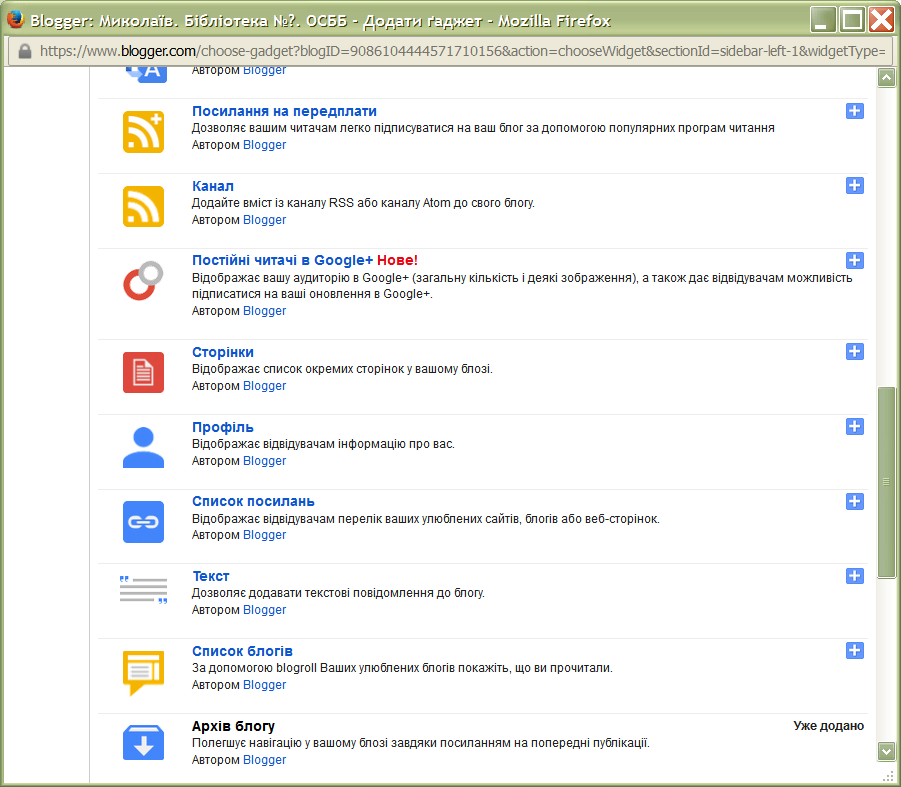
Task: Click the Список блогів blogroll description
Action: [x=402, y=668]
